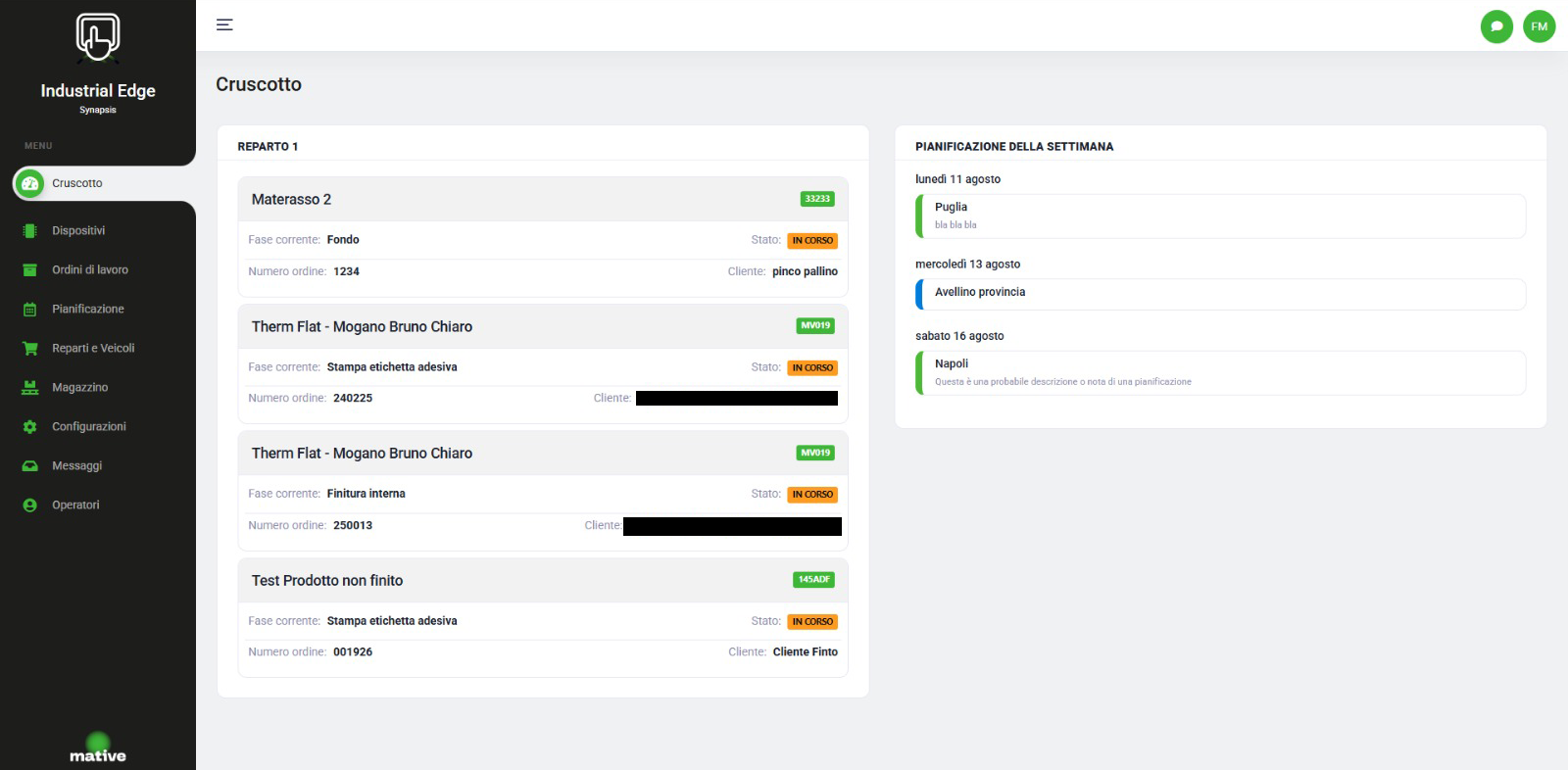This screenshot has height=770, width=1568.
Task: Open the Materasso 2 order card
Action: (543, 237)
